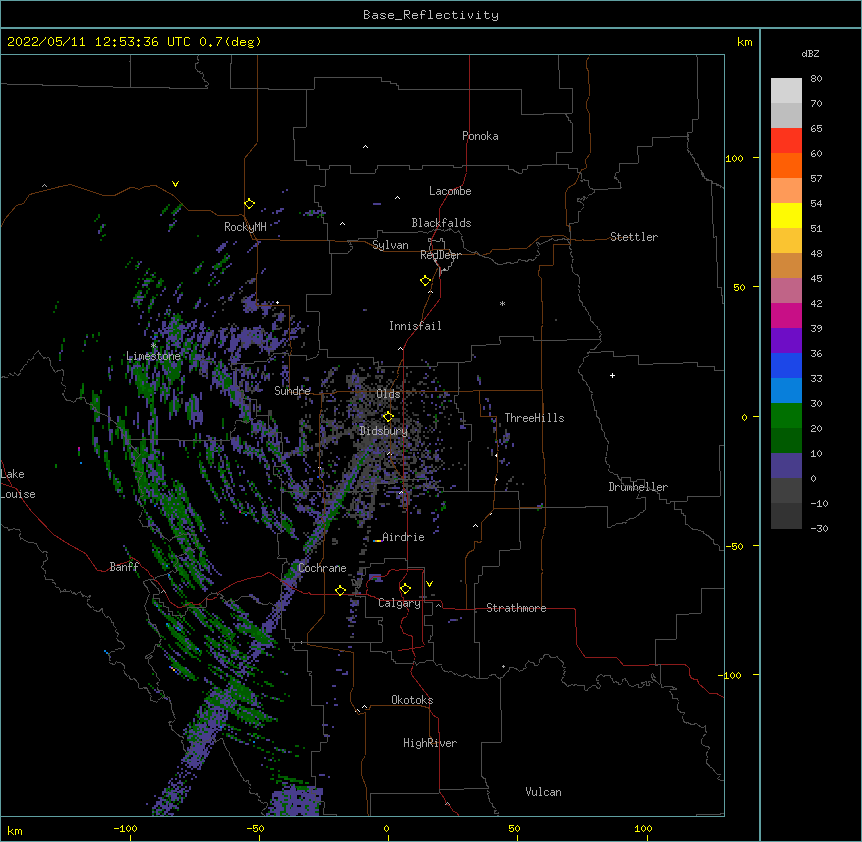Image resolution: width=862 pixels, height=842 pixels.
Task: Click the Base_Reflectivity title
Action: (x=431, y=15)
